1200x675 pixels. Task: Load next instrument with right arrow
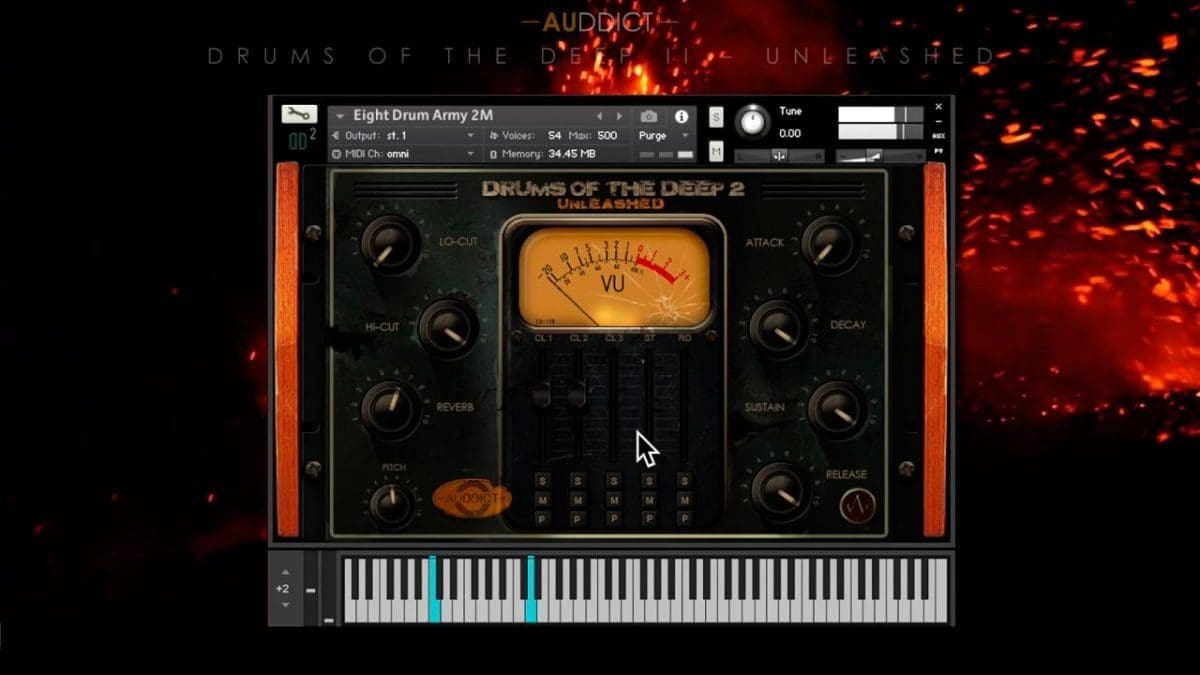(x=620, y=116)
